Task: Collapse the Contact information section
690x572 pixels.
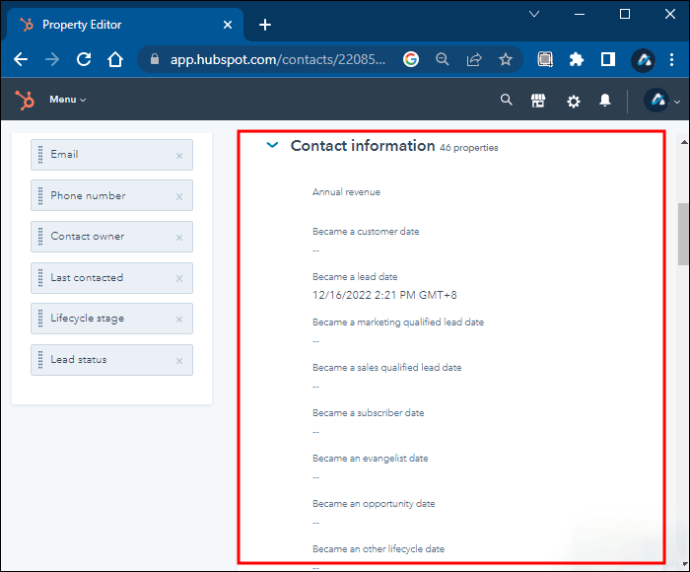Action: pyautogui.click(x=271, y=146)
